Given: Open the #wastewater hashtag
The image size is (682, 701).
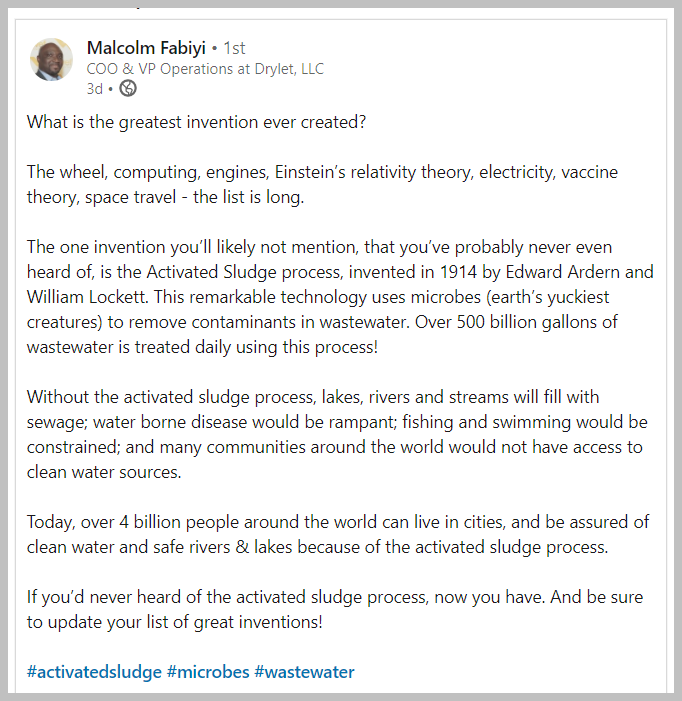Looking at the screenshot, I should (x=304, y=671).
